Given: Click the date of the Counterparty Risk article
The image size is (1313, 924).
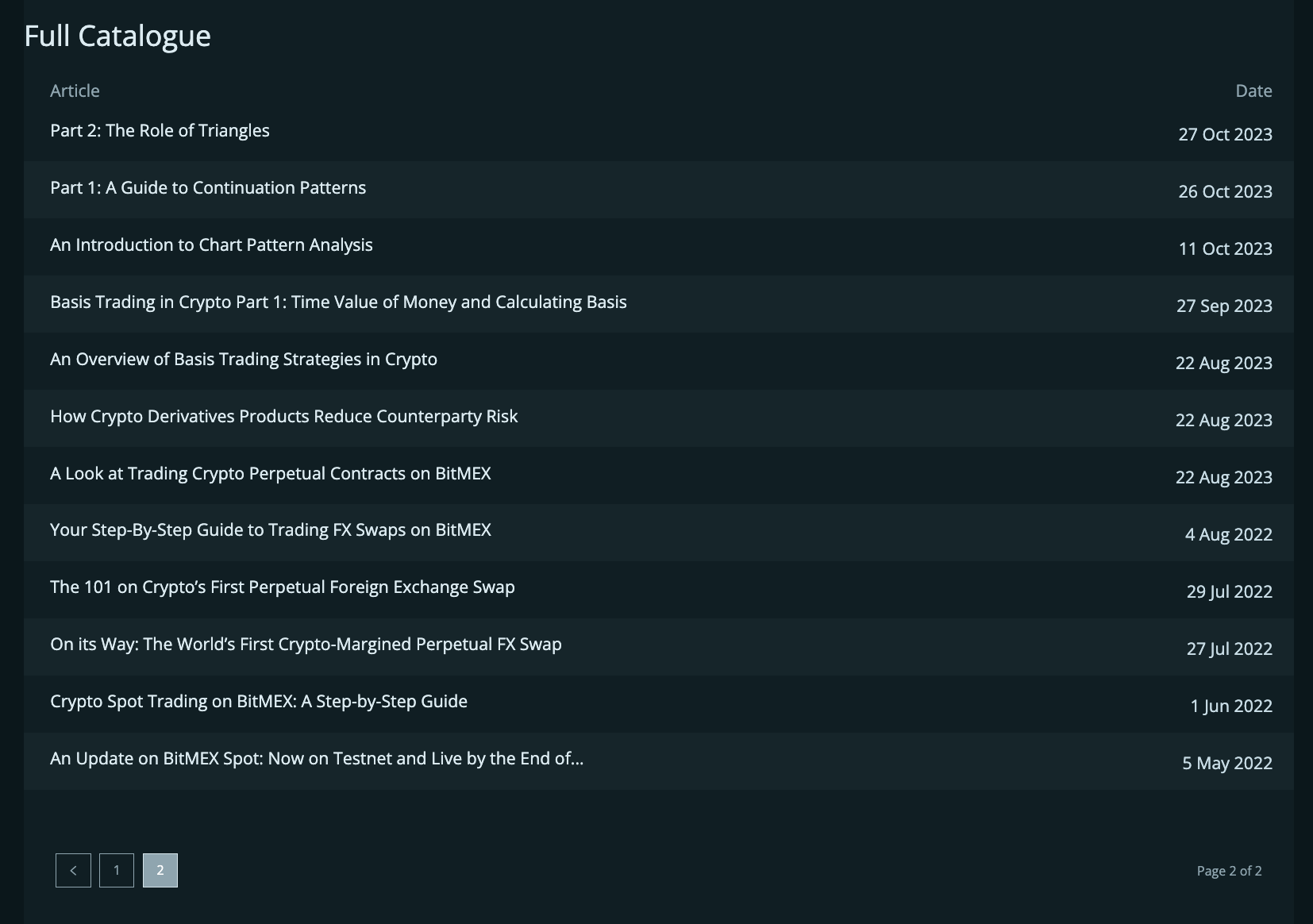Looking at the screenshot, I should point(1223,420).
